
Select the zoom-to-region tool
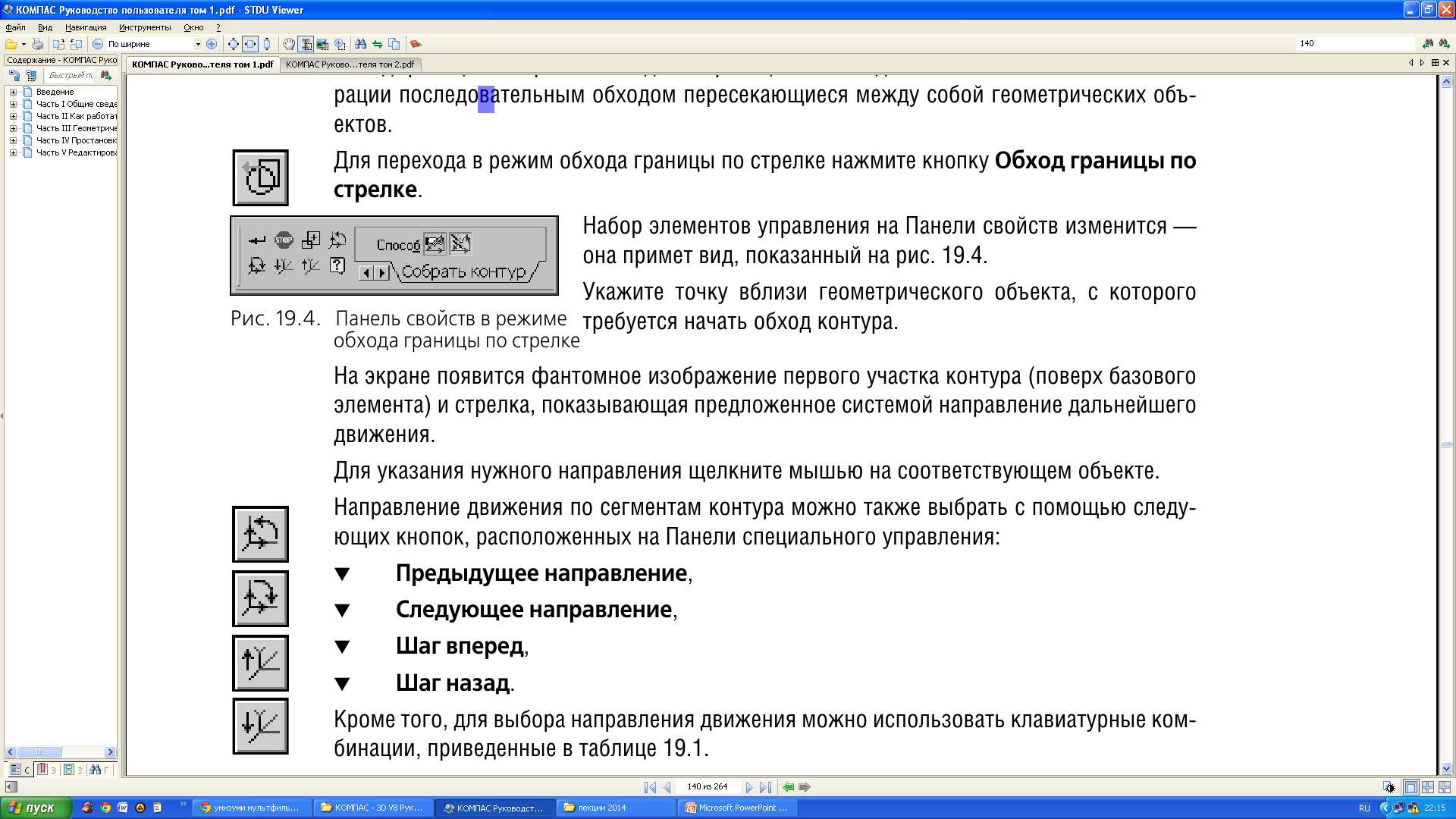pos(340,44)
